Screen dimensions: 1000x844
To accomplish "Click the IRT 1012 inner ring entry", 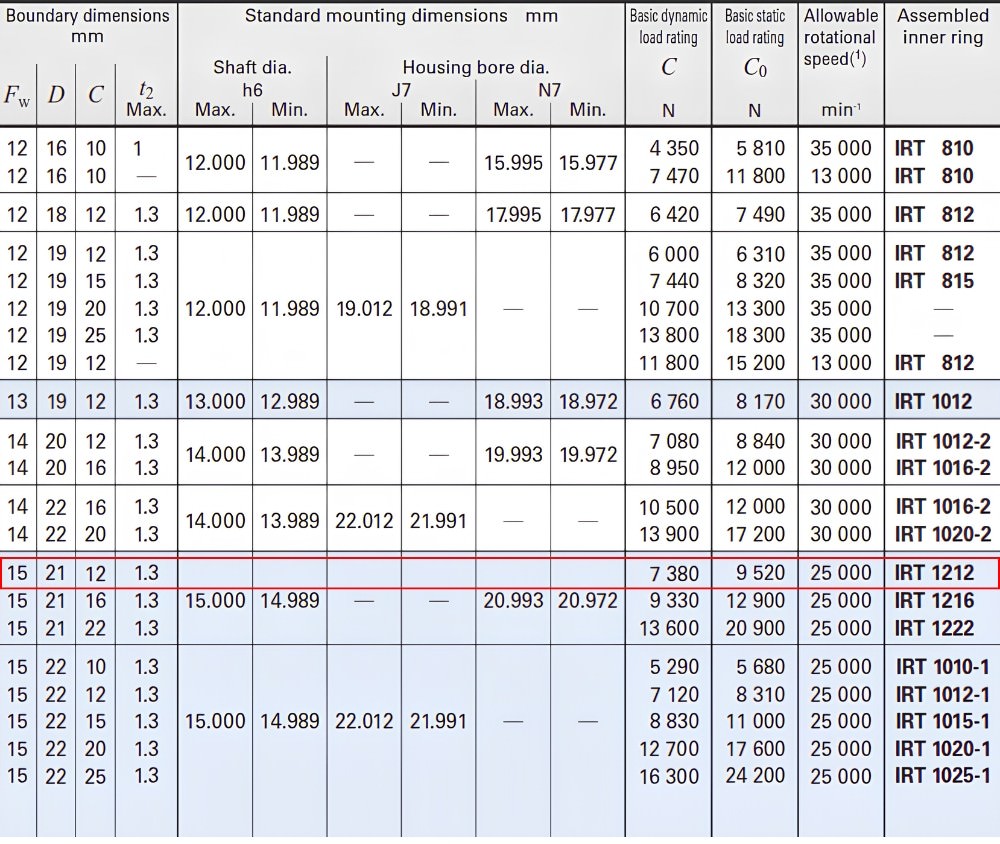I will pyautogui.click(x=933, y=401).
